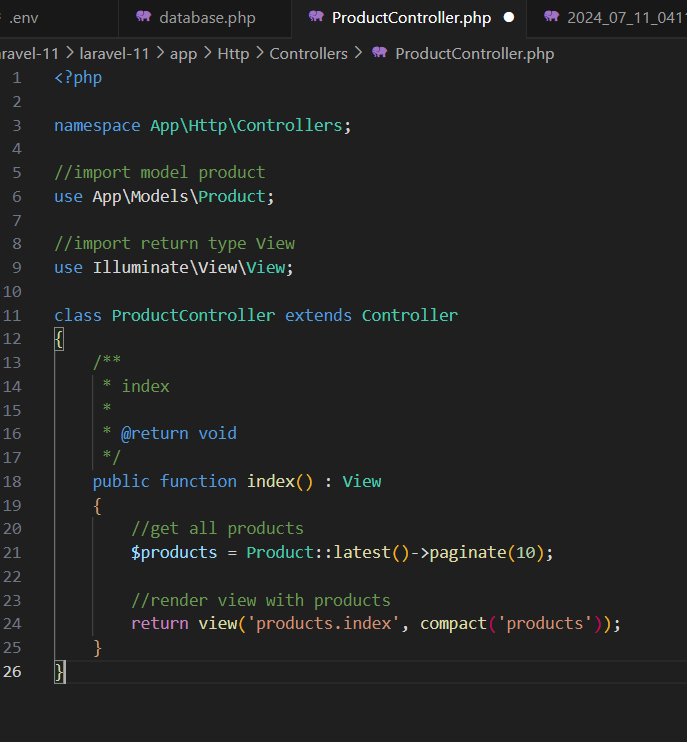Switch to the .env tab
The height and width of the screenshot is (742, 687).
click(59, 18)
